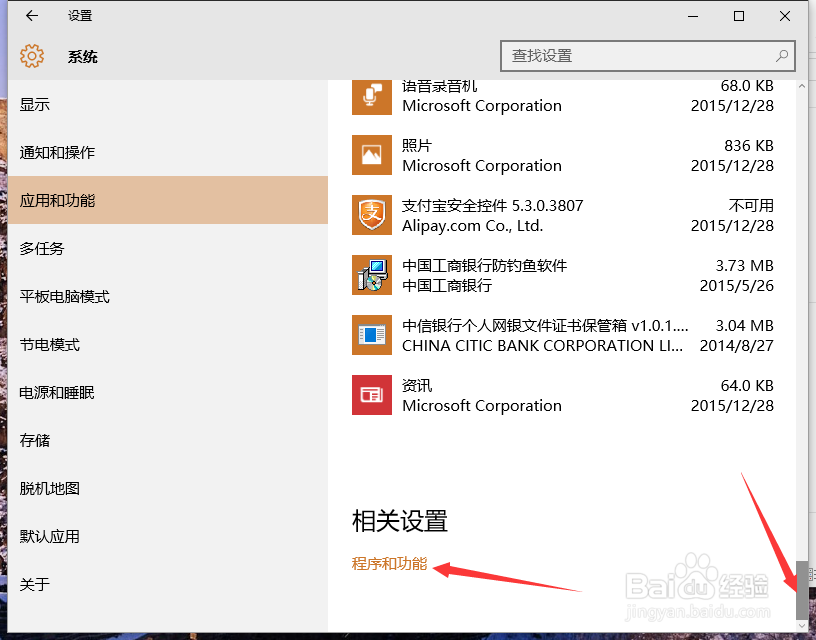816x640 pixels.
Task: Select the Alipay security control icon
Action: click(372, 215)
